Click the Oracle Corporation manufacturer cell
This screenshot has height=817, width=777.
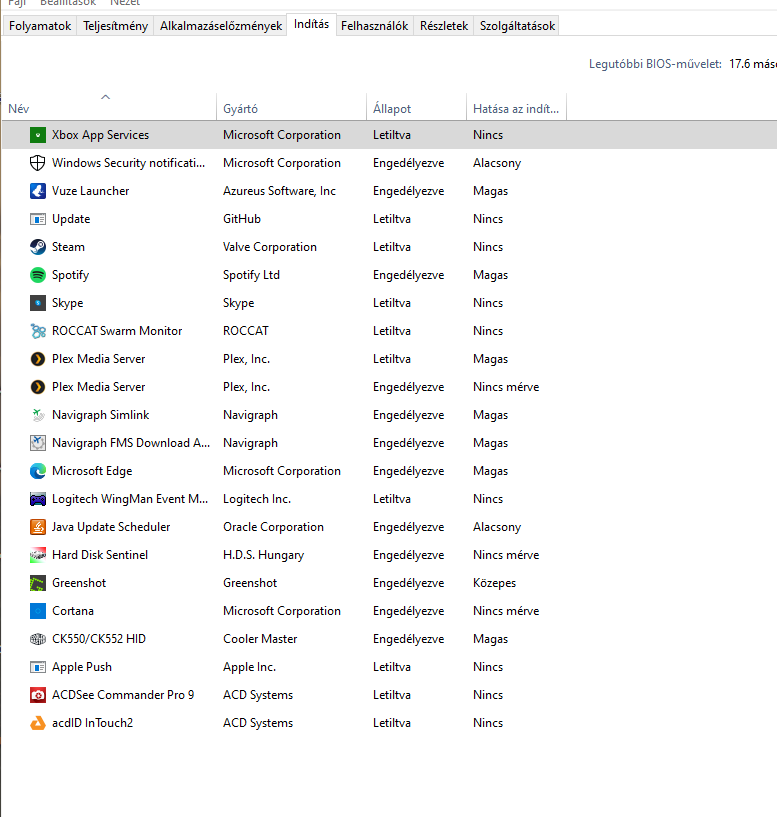tap(274, 527)
